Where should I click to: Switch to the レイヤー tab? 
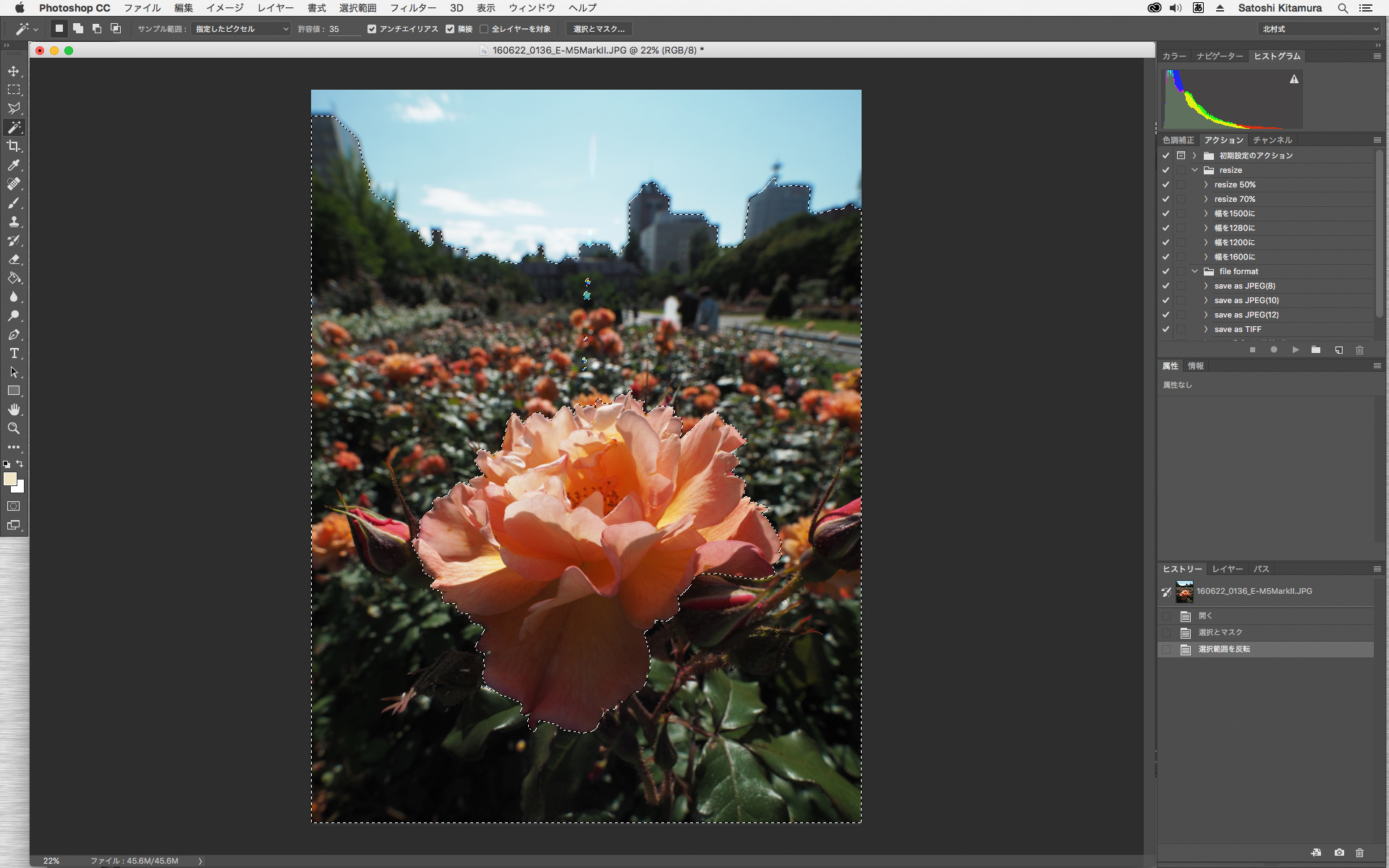pyautogui.click(x=1227, y=569)
